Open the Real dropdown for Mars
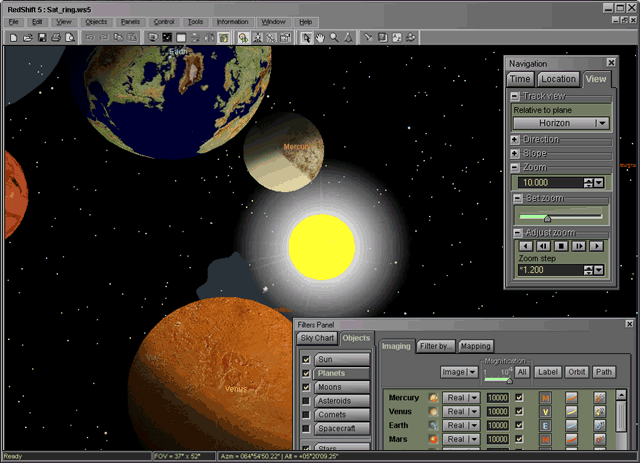The width and height of the screenshot is (640, 463). point(472,439)
